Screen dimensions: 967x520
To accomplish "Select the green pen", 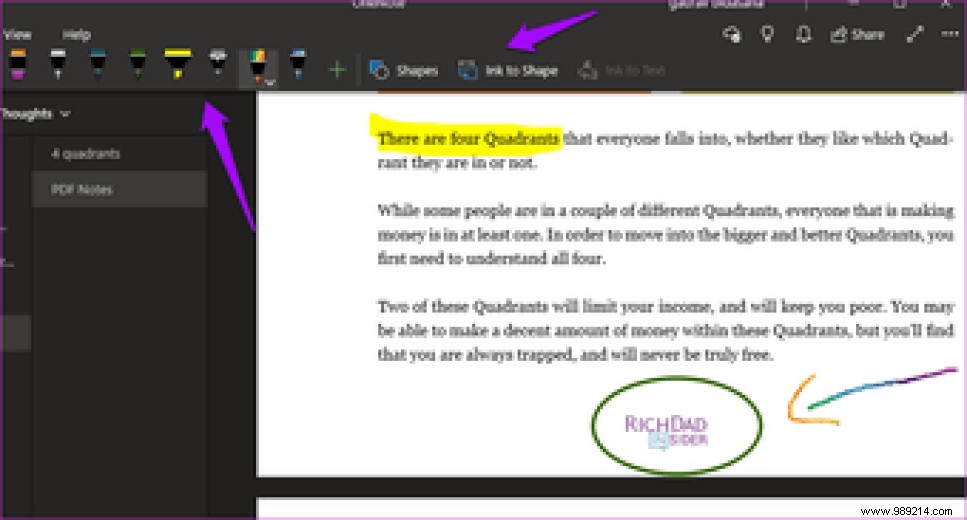I will click(138, 65).
